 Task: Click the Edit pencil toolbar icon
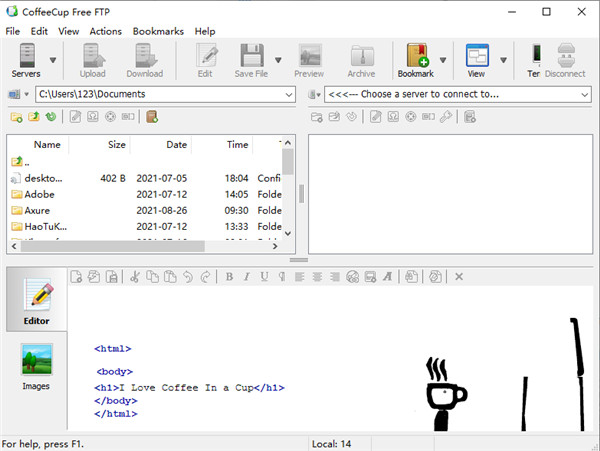pyautogui.click(x=206, y=55)
